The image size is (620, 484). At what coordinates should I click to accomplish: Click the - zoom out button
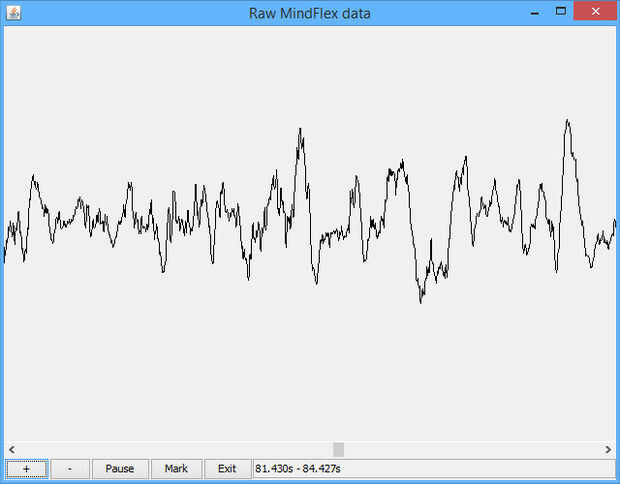[70, 469]
